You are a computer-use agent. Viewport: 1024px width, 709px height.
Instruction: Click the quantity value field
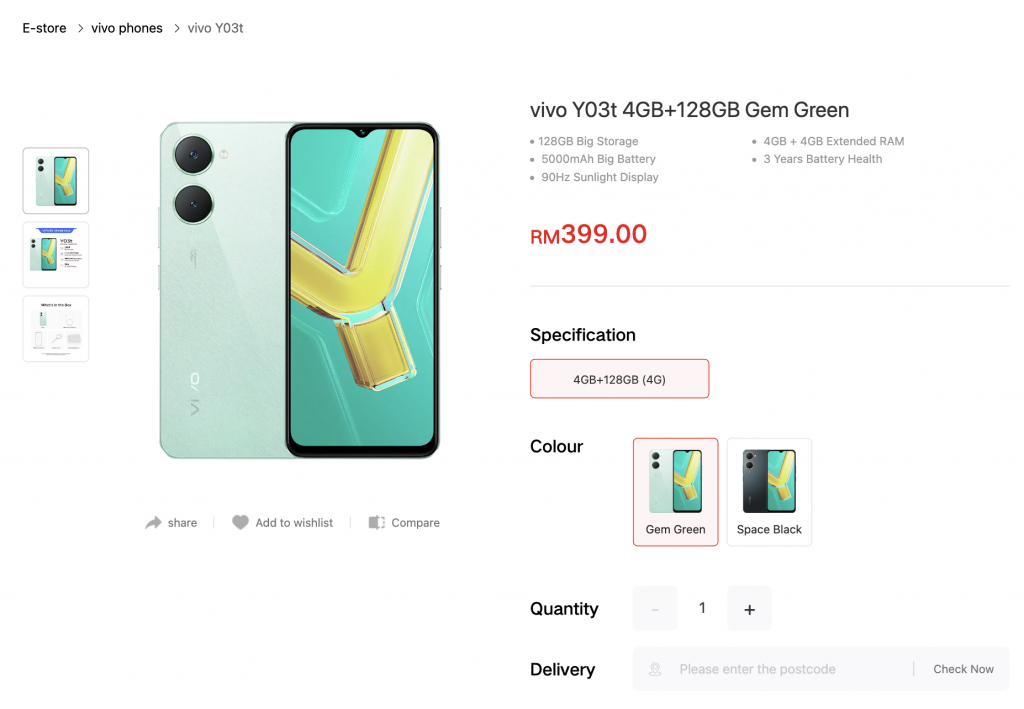click(702, 608)
